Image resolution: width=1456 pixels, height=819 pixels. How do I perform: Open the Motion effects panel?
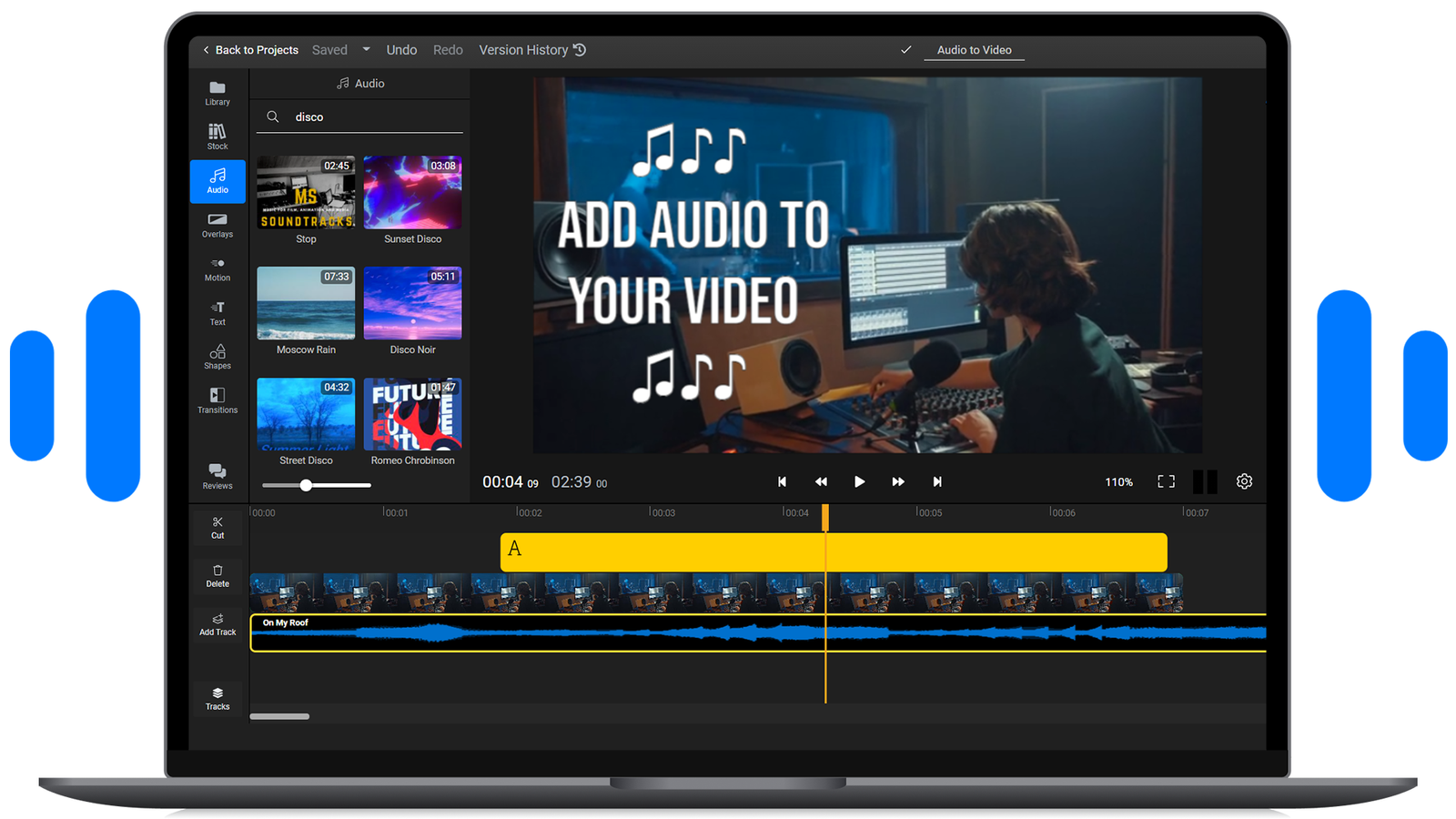(217, 269)
